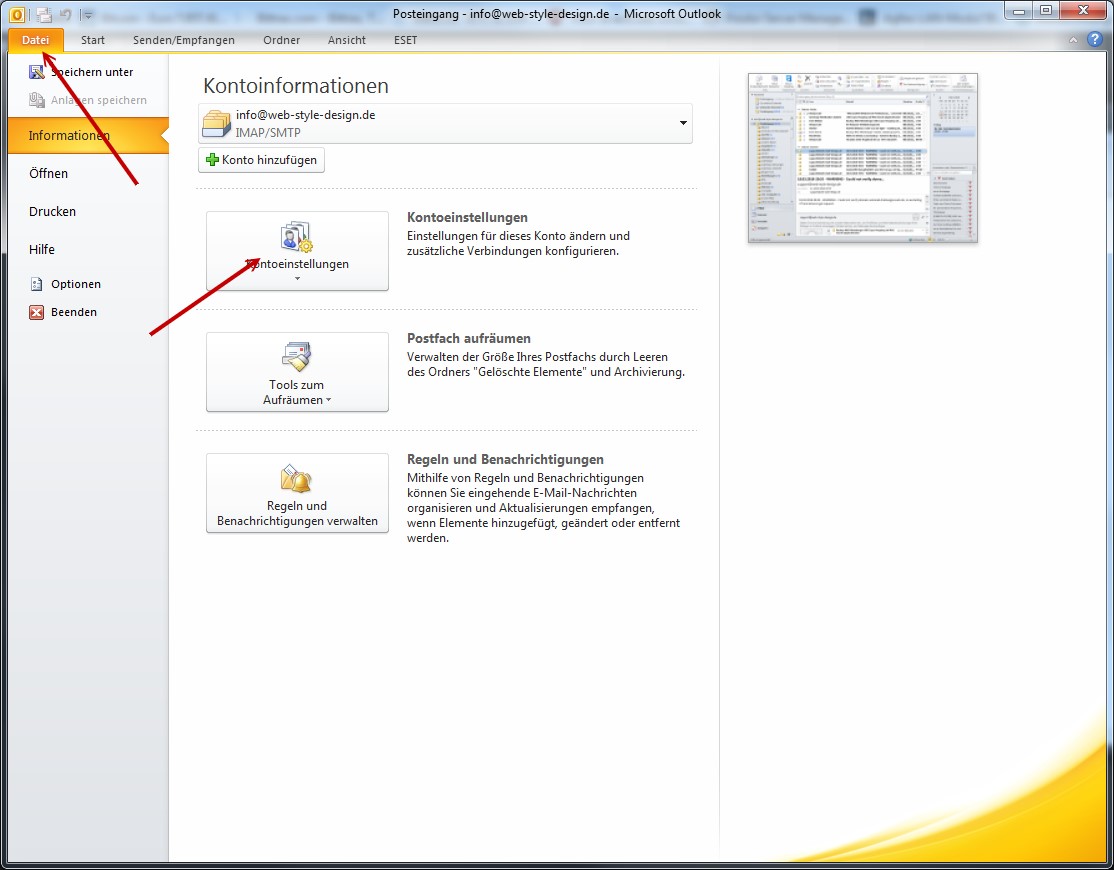Go to the Ordner tab
The width and height of the screenshot is (1114, 870).
coord(281,40)
